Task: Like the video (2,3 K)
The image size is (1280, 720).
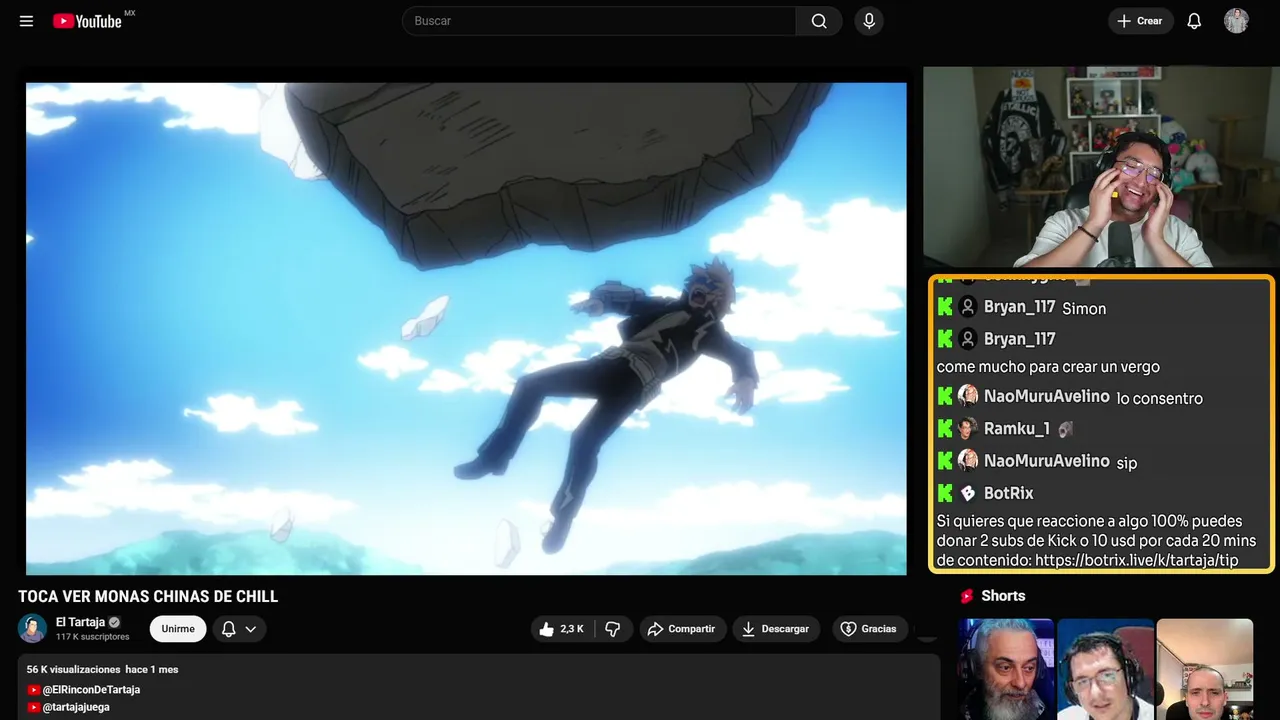Action: coord(561,629)
